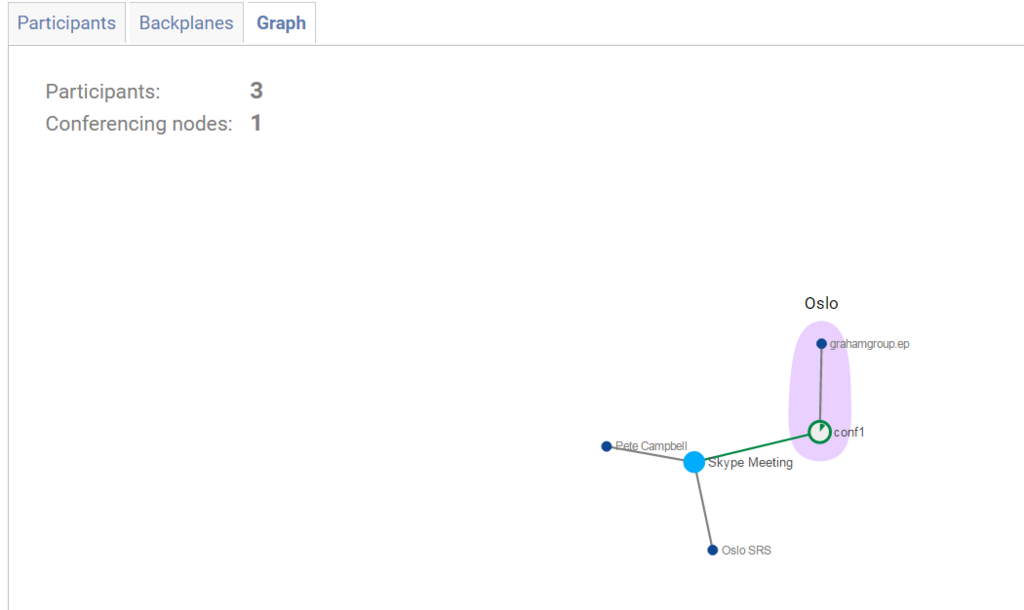
Task: Open the Backplanes tab
Action: pyautogui.click(x=186, y=23)
